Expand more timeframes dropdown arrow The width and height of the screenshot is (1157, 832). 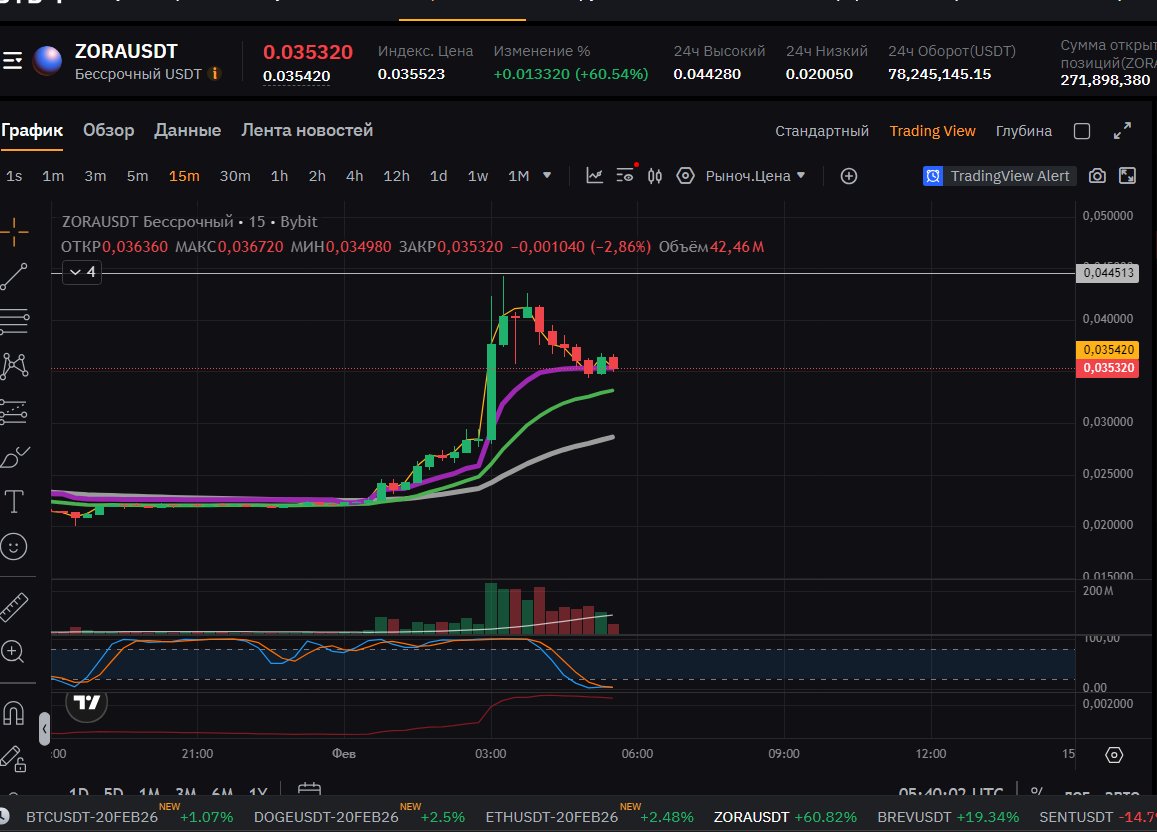tap(547, 176)
